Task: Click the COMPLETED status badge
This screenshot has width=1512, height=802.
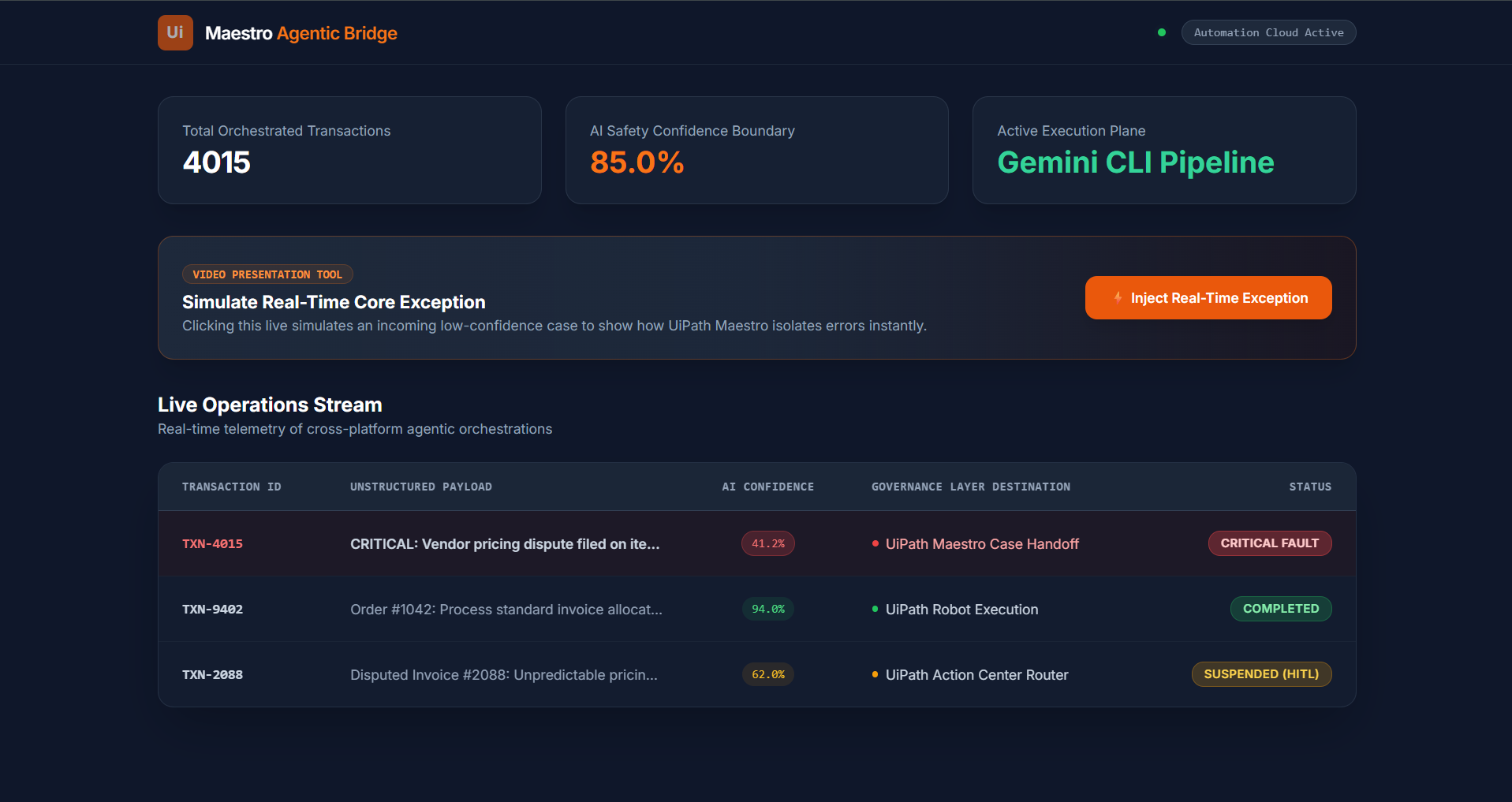Action: pos(1281,609)
